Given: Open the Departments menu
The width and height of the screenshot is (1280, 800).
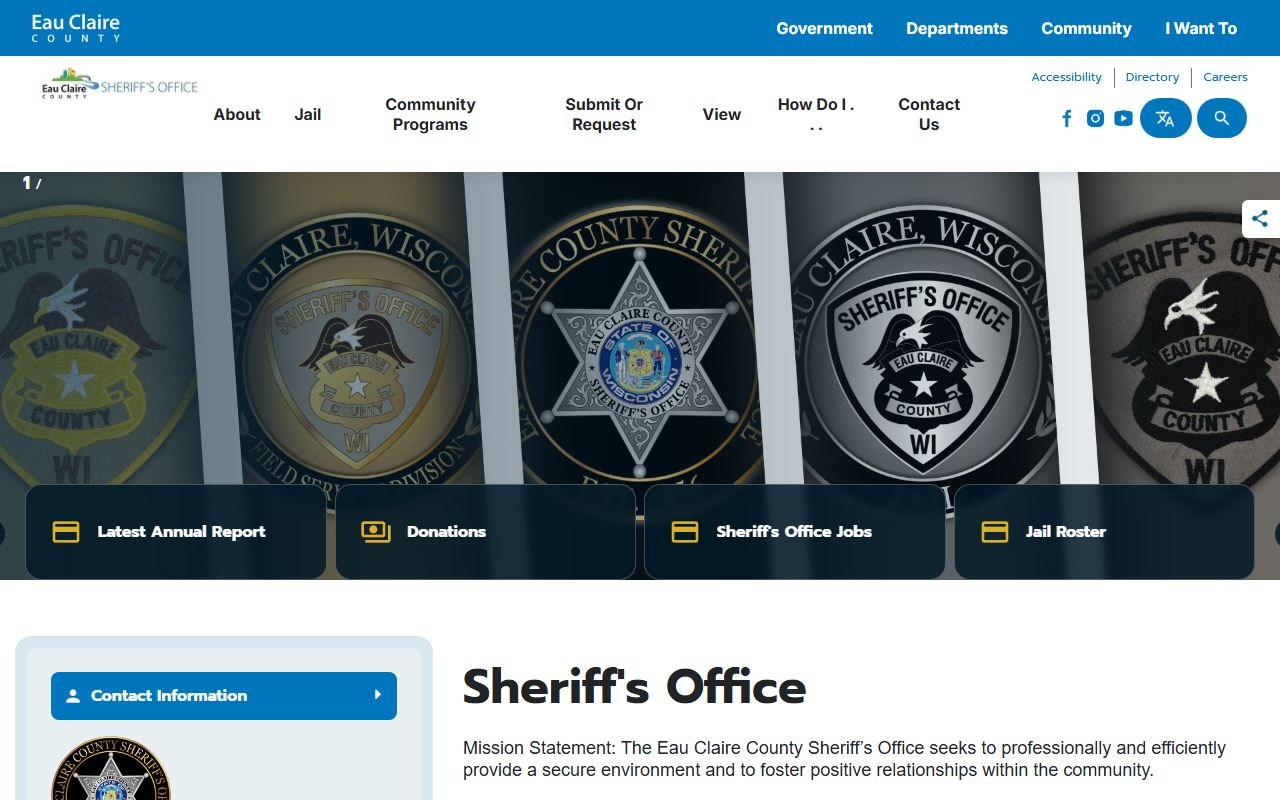Looking at the screenshot, I should pyautogui.click(x=957, y=28).
